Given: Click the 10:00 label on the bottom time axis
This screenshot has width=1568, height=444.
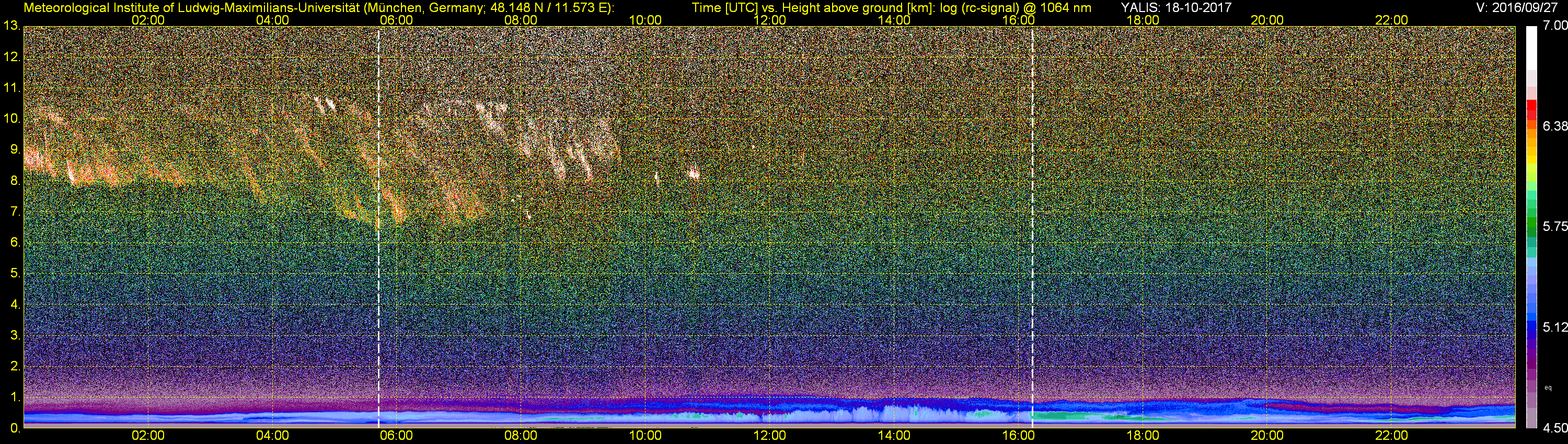Looking at the screenshot, I should click(x=645, y=436).
